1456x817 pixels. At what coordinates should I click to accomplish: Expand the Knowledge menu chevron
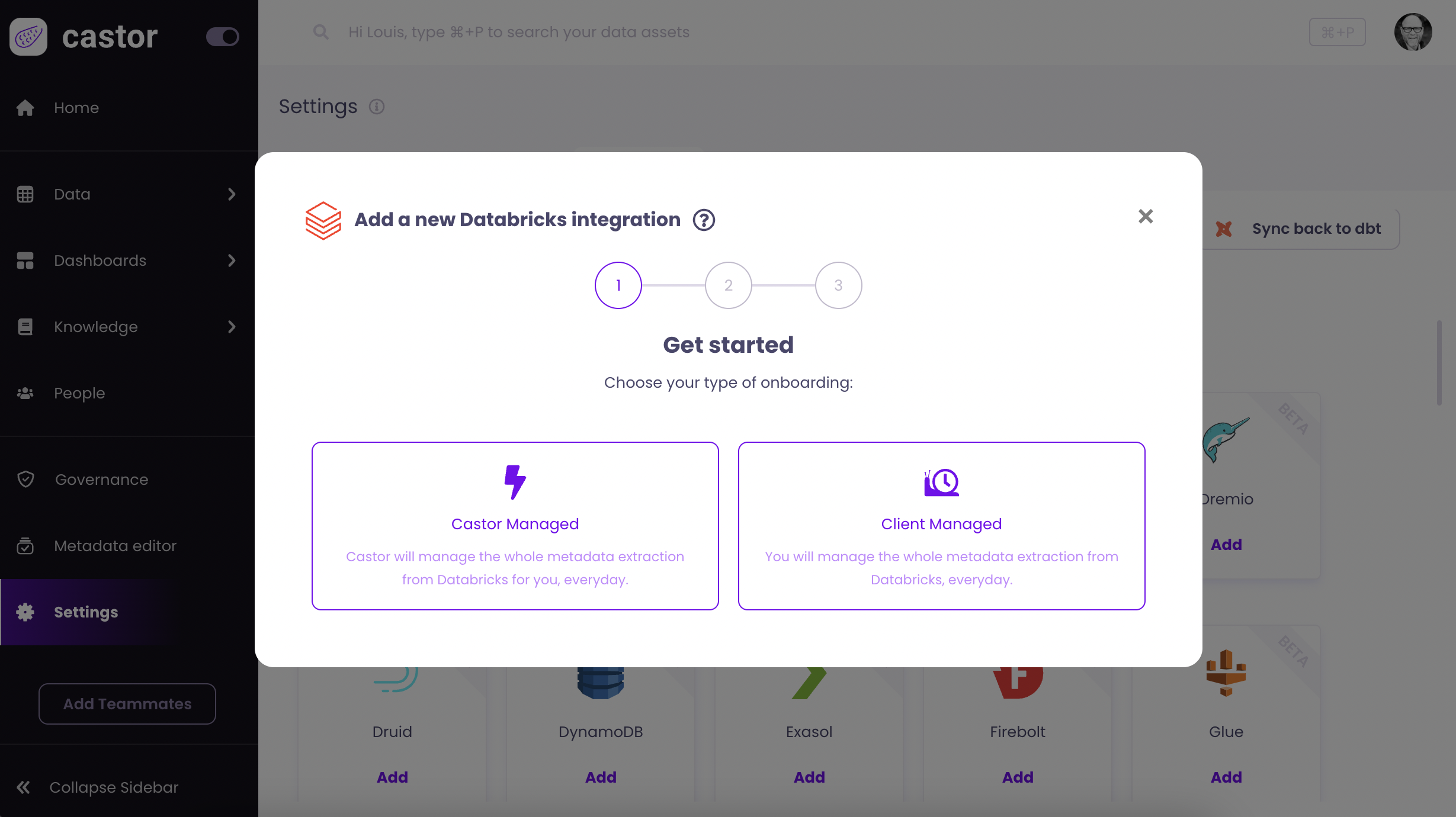point(232,327)
